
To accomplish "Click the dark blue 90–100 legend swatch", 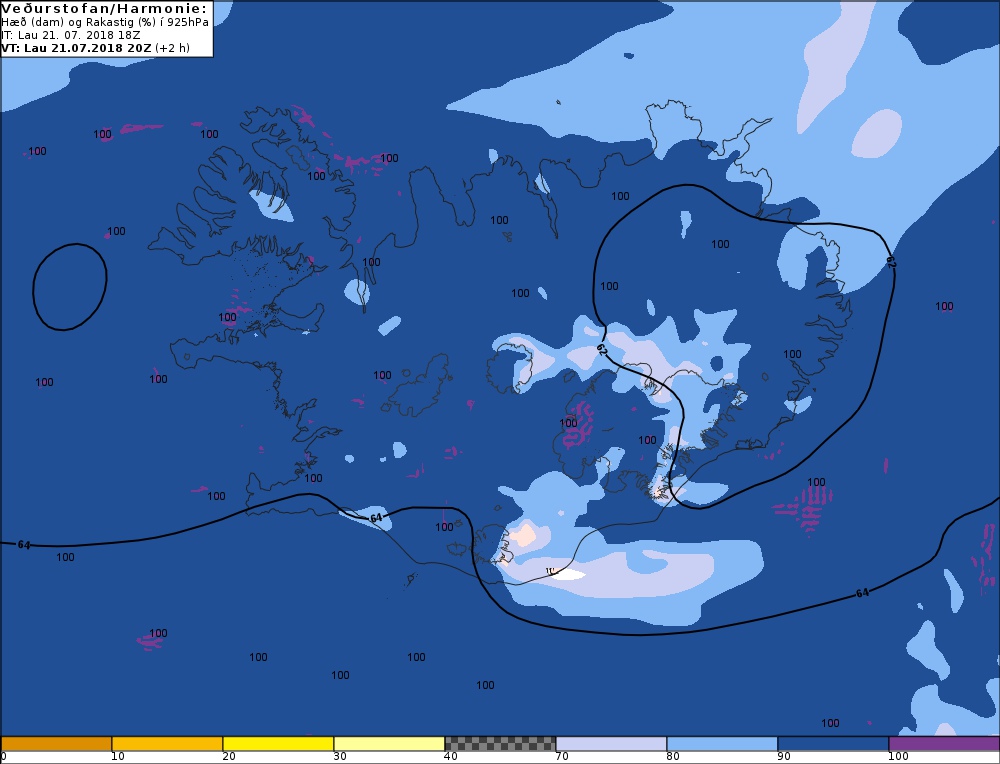I will click(x=833, y=744).
